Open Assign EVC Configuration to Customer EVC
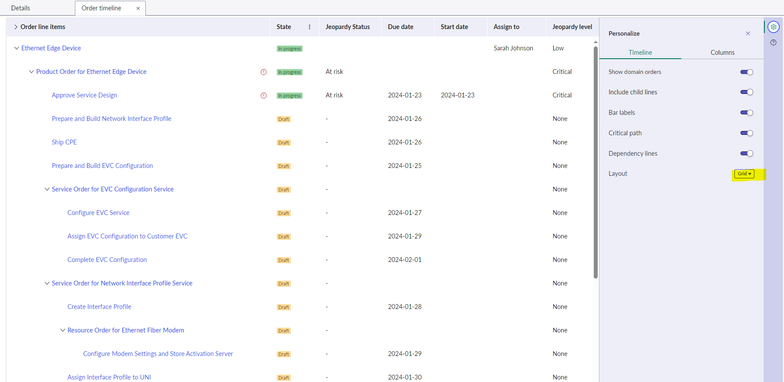Viewport: 784px width, 382px height. click(x=127, y=236)
